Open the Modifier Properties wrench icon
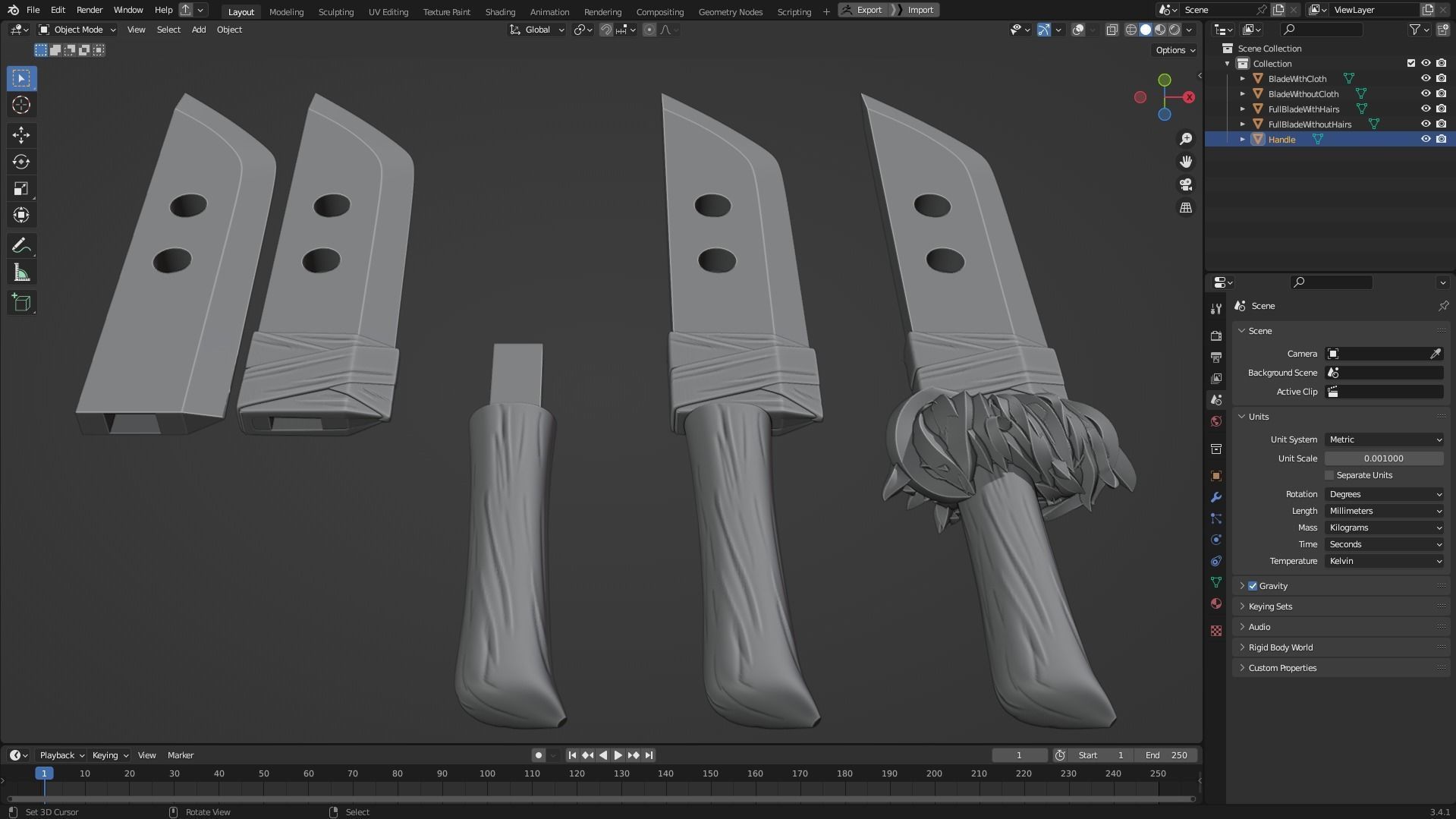The height and width of the screenshot is (819, 1456). pyautogui.click(x=1216, y=497)
